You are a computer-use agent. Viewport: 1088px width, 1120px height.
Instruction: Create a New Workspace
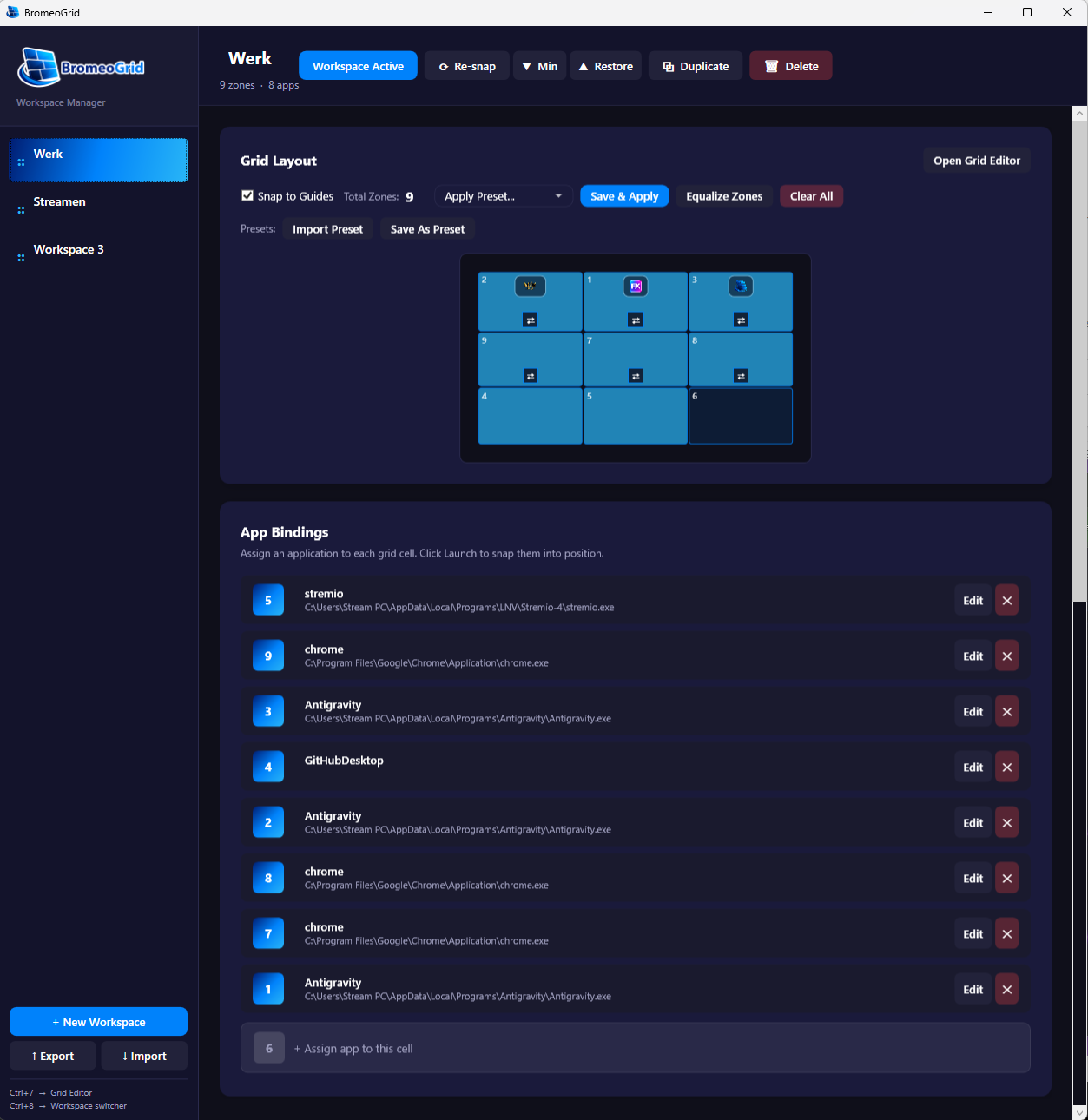[x=97, y=1021]
